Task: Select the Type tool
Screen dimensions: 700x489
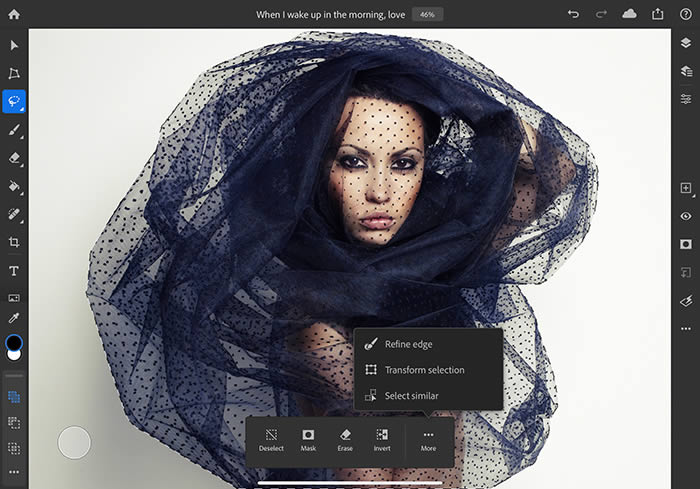Action: 14,270
